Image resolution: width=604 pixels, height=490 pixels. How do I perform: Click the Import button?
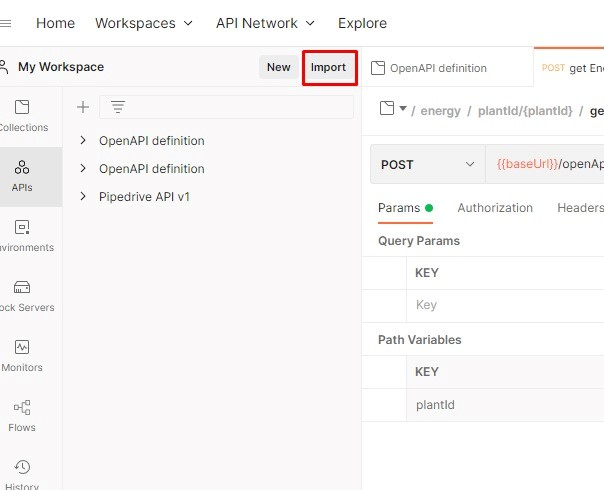pyautogui.click(x=328, y=67)
